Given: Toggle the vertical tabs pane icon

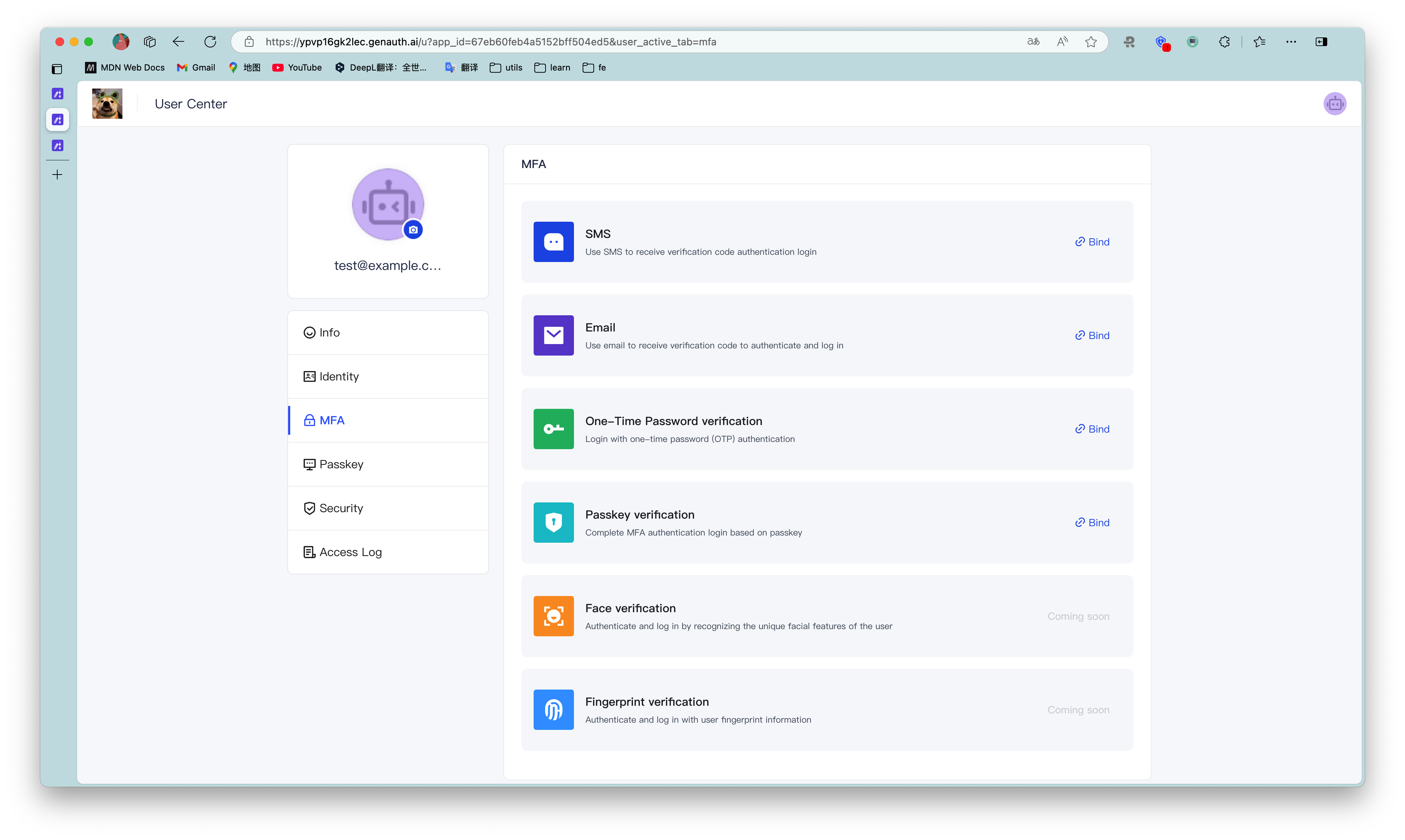Looking at the screenshot, I should pyautogui.click(x=57, y=69).
